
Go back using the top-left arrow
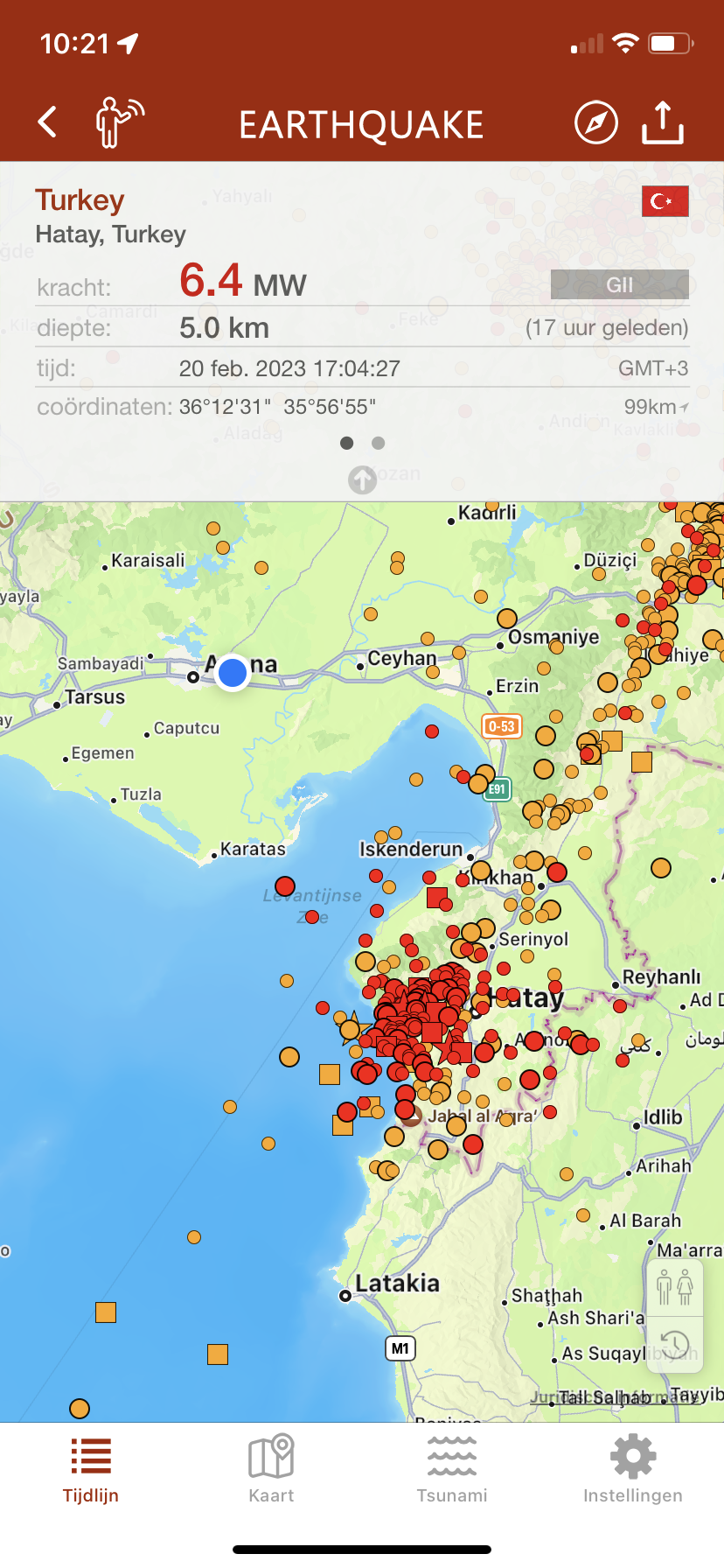click(x=48, y=122)
